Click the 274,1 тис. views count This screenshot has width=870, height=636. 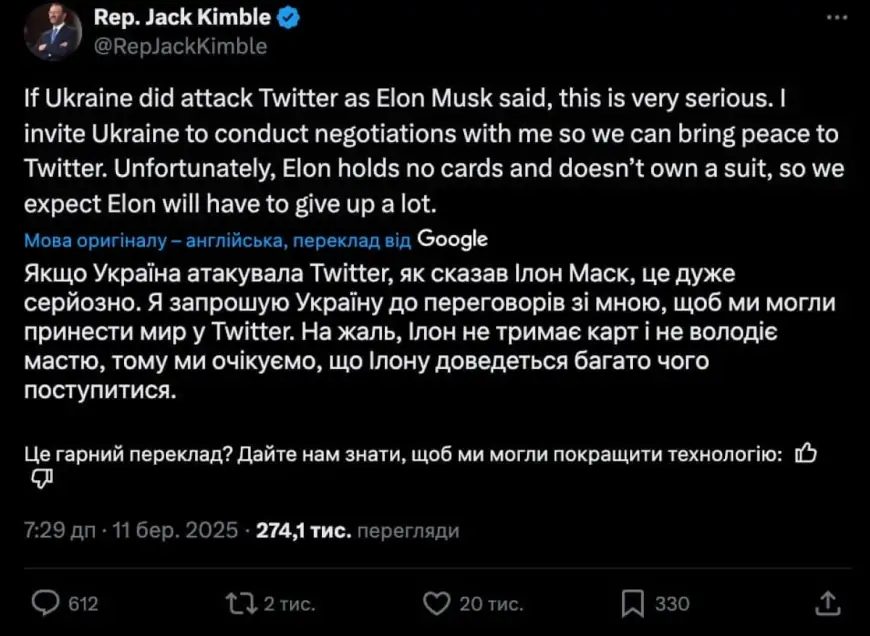pyautogui.click(x=303, y=530)
